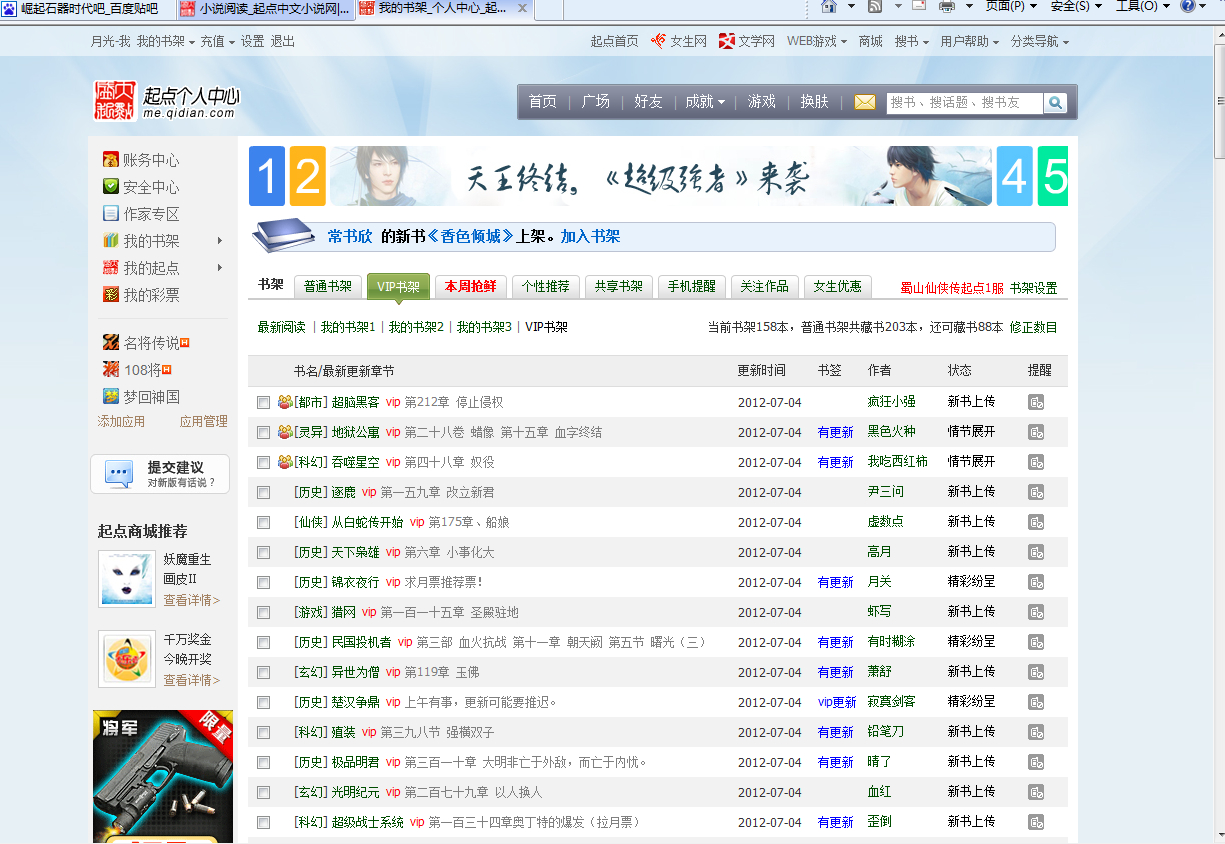Switch to 个性推荐 tab
The image size is (1225, 844).
pyautogui.click(x=545, y=286)
